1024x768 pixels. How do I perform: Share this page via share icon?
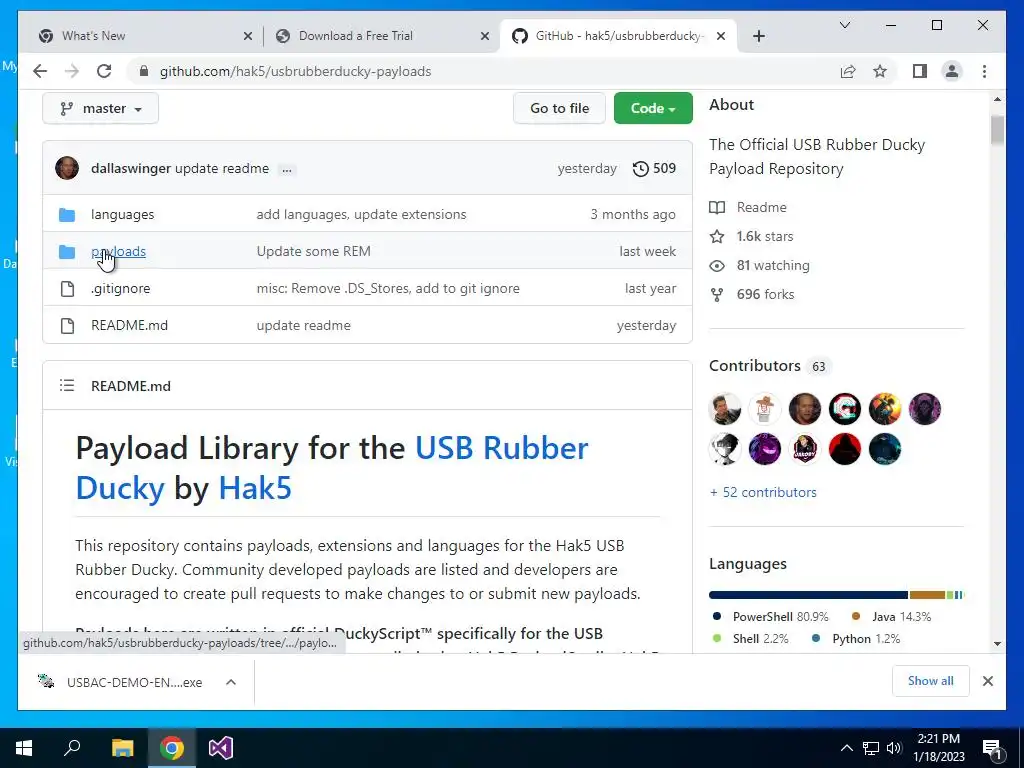[848, 71]
